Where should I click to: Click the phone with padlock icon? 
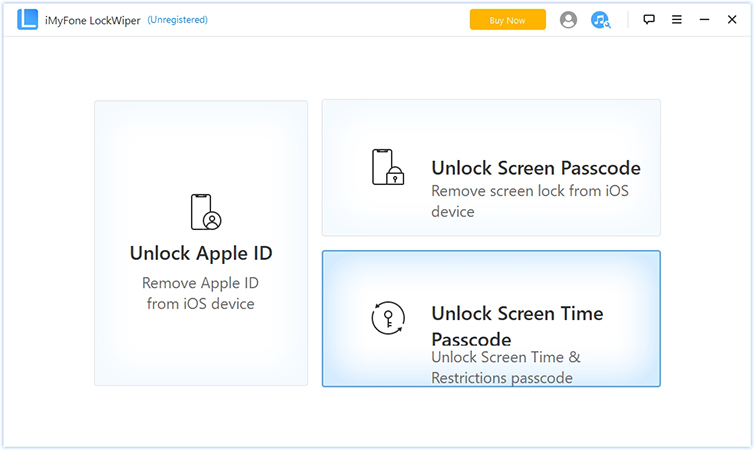pyautogui.click(x=388, y=167)
